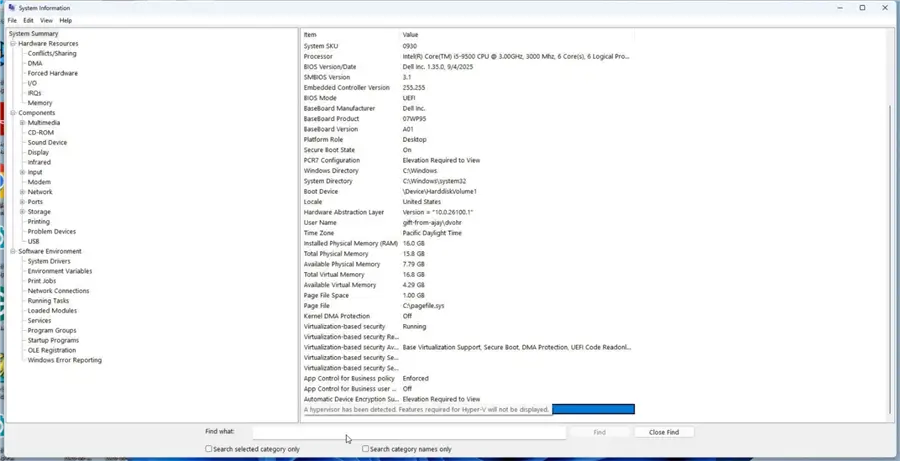The width and height of the screenshot is (900, 461).
Task: Collapse the Components tree node
Action: tap(13, 113)
